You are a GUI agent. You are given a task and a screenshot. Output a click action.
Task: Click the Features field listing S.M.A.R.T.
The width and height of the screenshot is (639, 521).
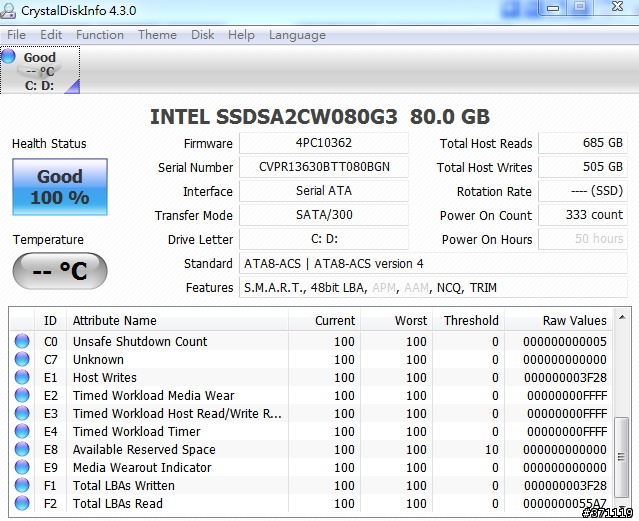pyautogui.click(x=433, y=287)
